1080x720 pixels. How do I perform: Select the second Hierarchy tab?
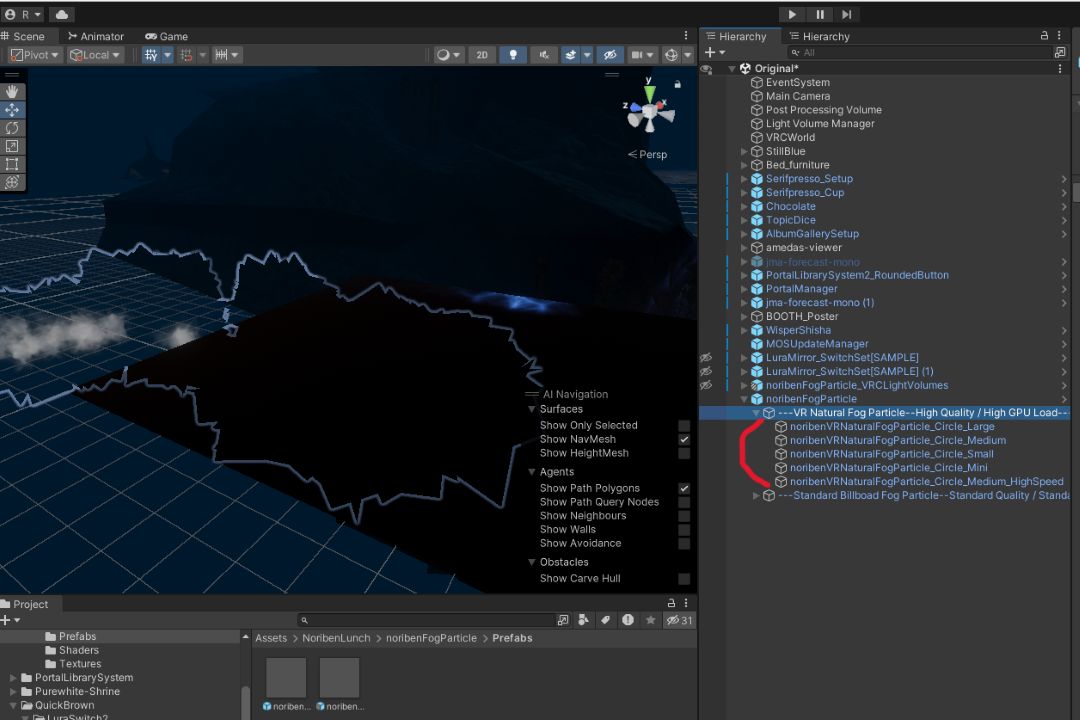819,36
